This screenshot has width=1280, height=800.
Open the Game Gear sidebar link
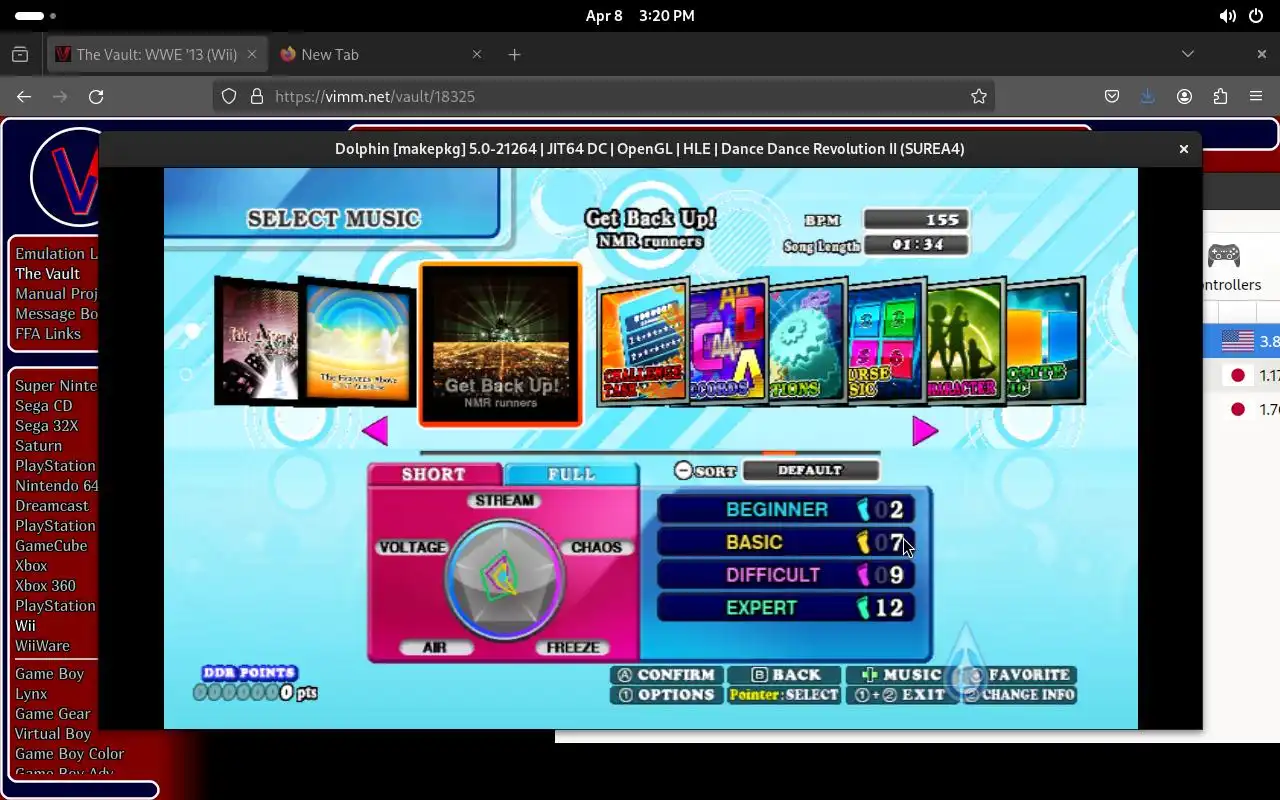point(53,713)
